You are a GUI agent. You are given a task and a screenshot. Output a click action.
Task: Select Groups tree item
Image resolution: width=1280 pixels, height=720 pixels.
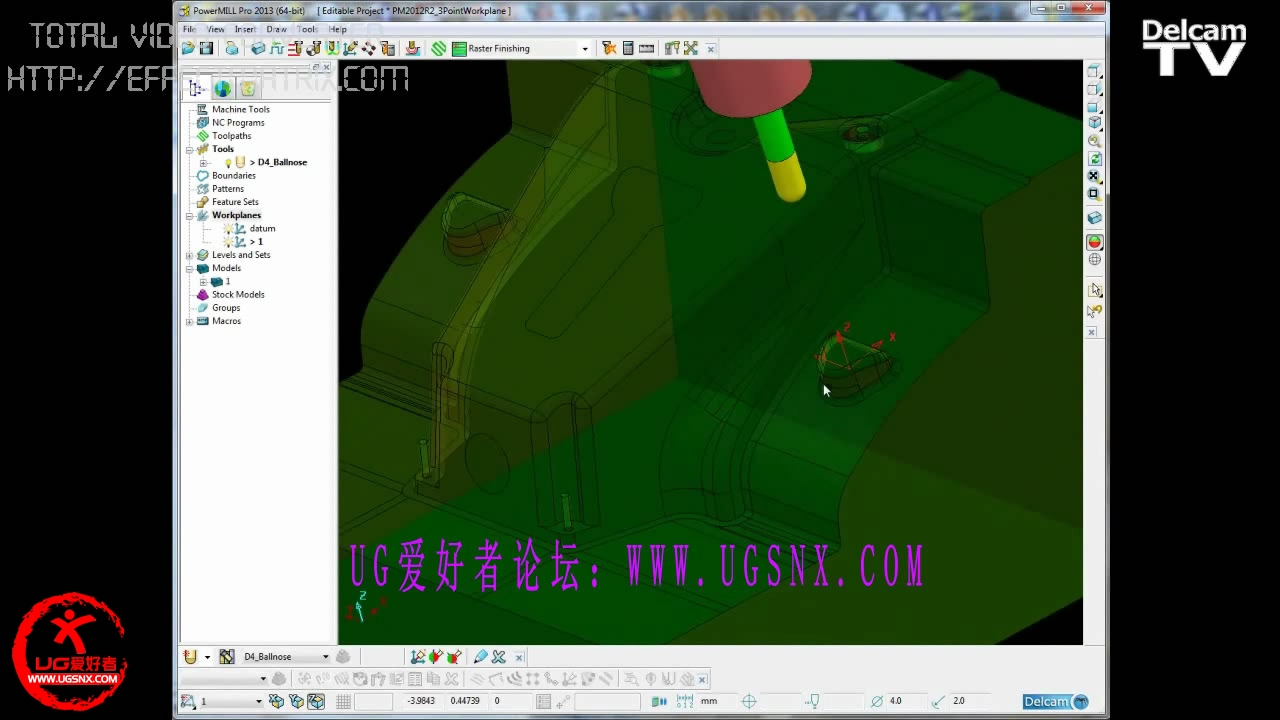(226, 307)
